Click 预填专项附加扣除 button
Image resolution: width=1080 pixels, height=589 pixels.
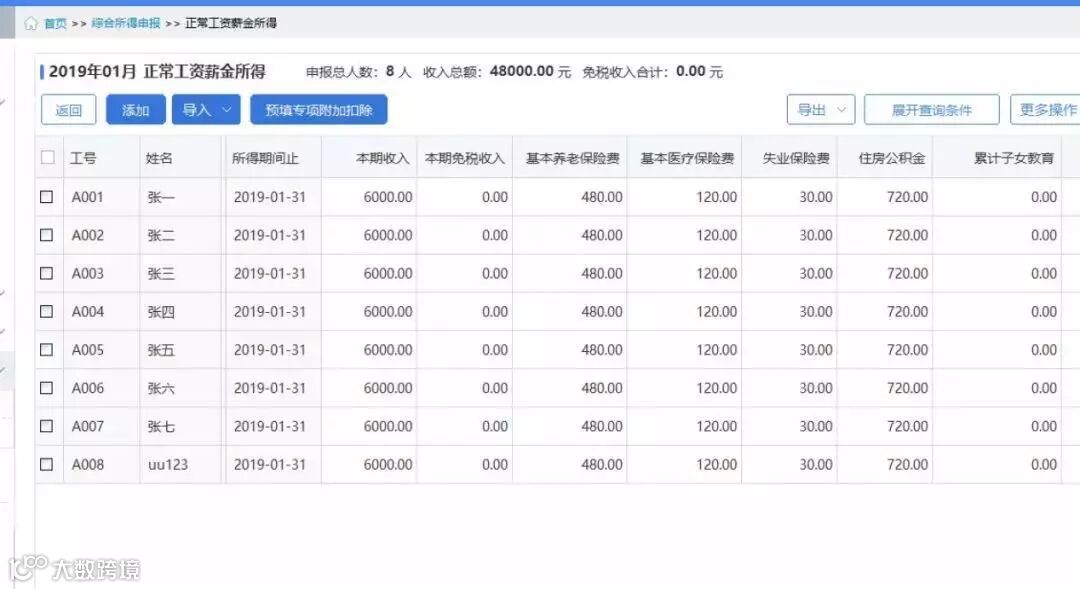point(319,110)
